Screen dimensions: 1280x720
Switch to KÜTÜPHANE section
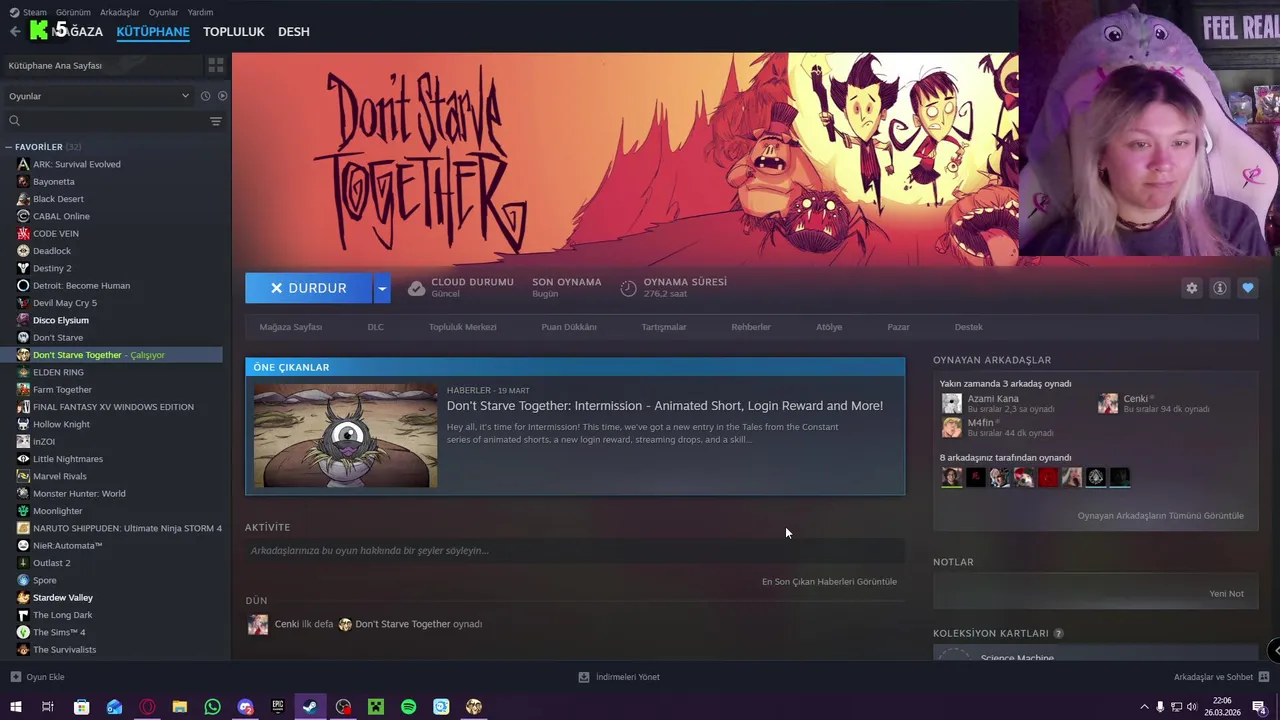pyautogui.click(x=153, y=31)
